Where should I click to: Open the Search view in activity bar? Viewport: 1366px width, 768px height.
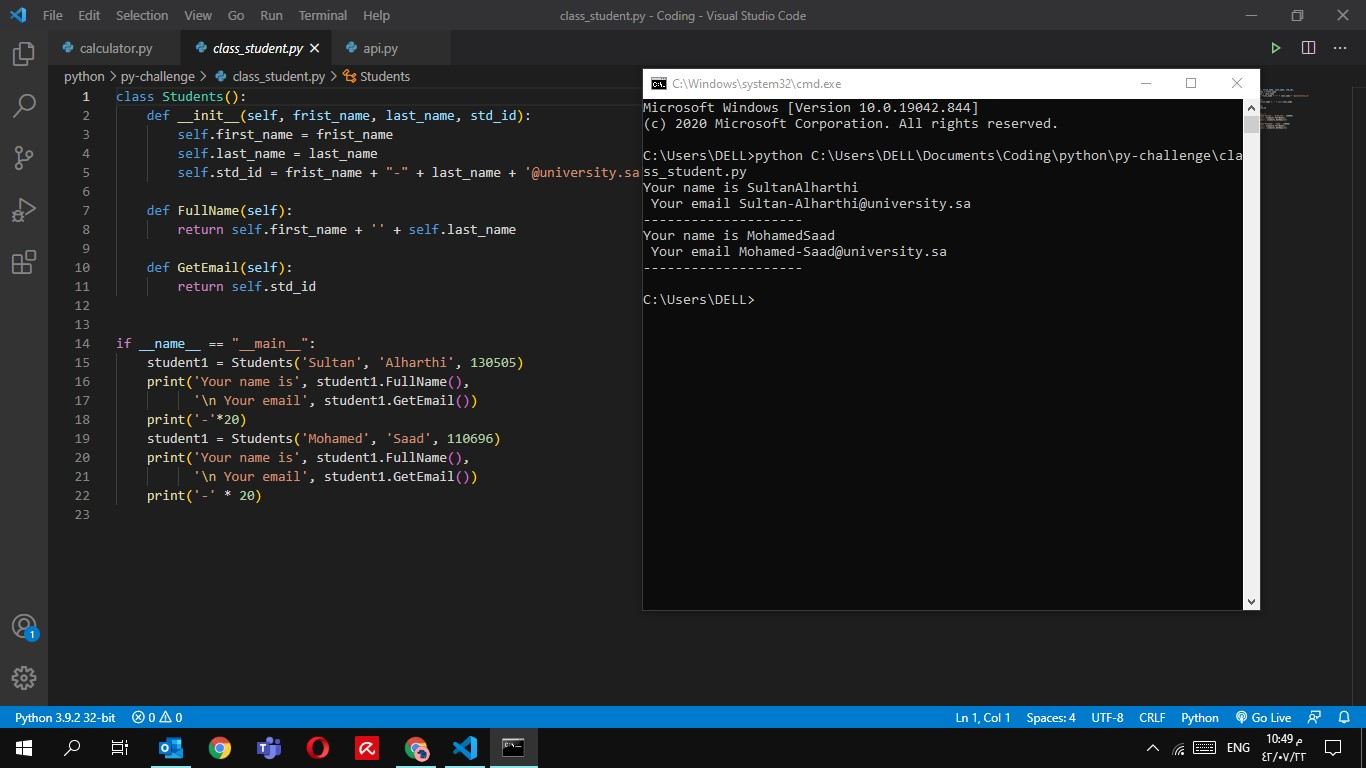pyautogui.click(x=24, y=105)
